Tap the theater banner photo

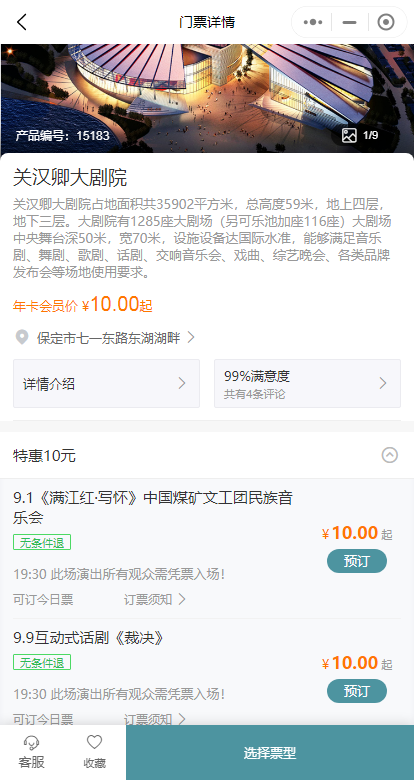click(x=207, y=98)
